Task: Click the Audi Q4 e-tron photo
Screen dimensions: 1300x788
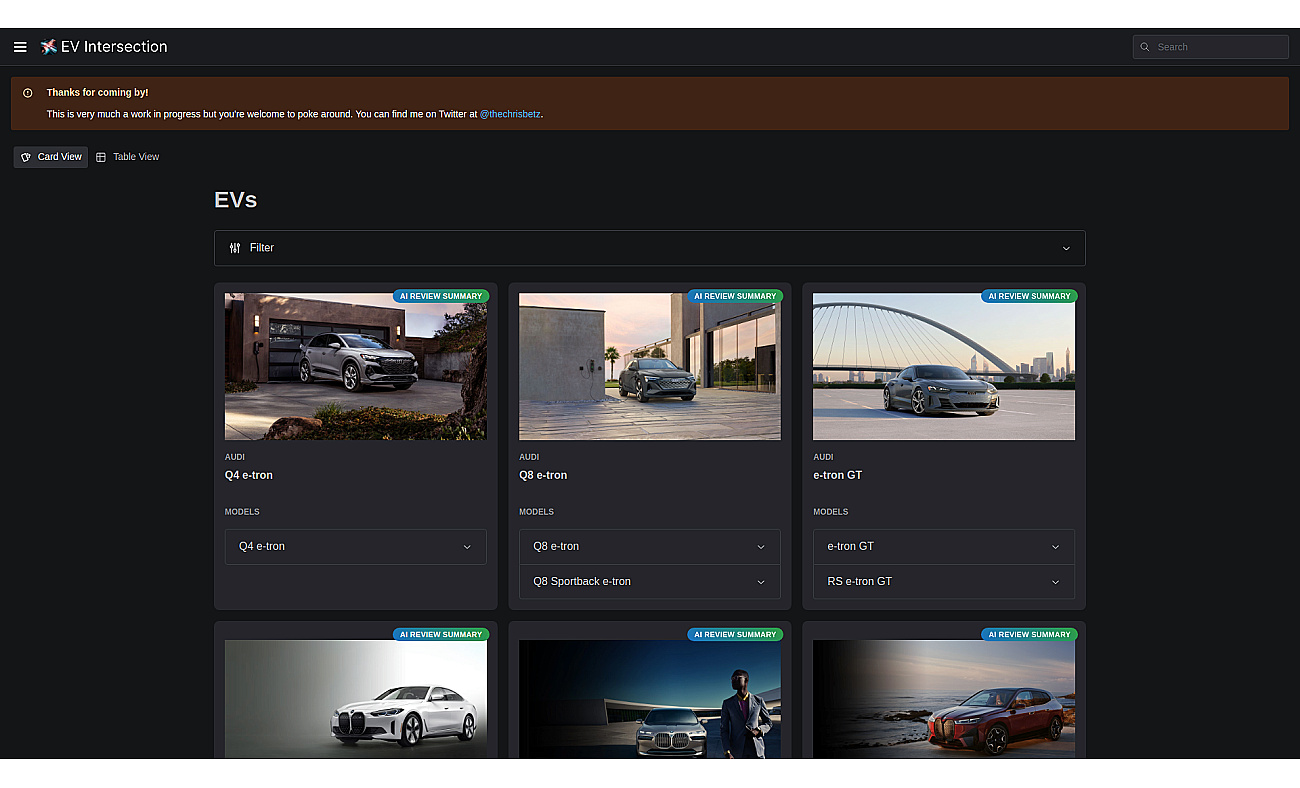Action: click(x=356, y=366)
